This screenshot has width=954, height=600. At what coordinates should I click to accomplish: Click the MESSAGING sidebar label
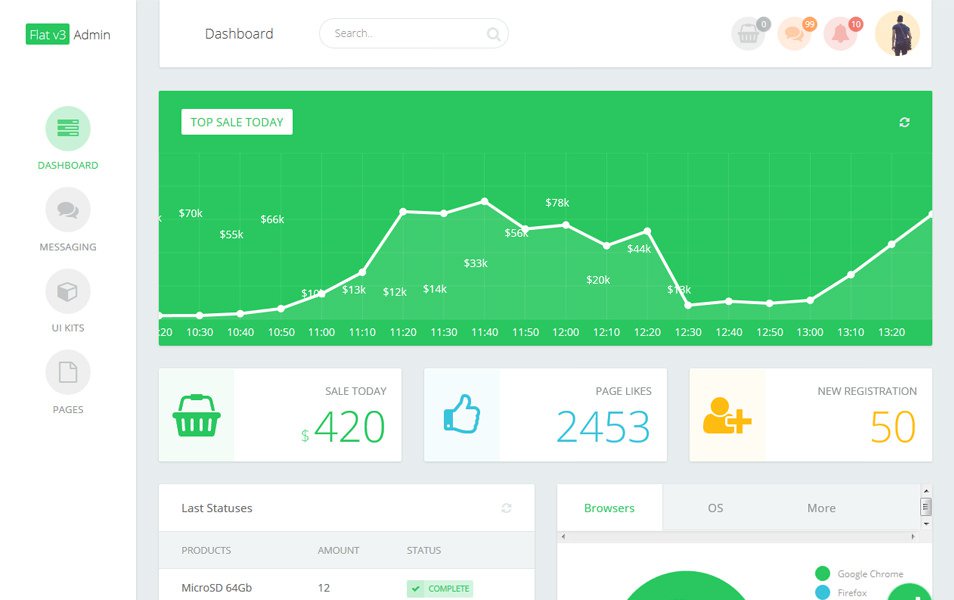[68, 247]
